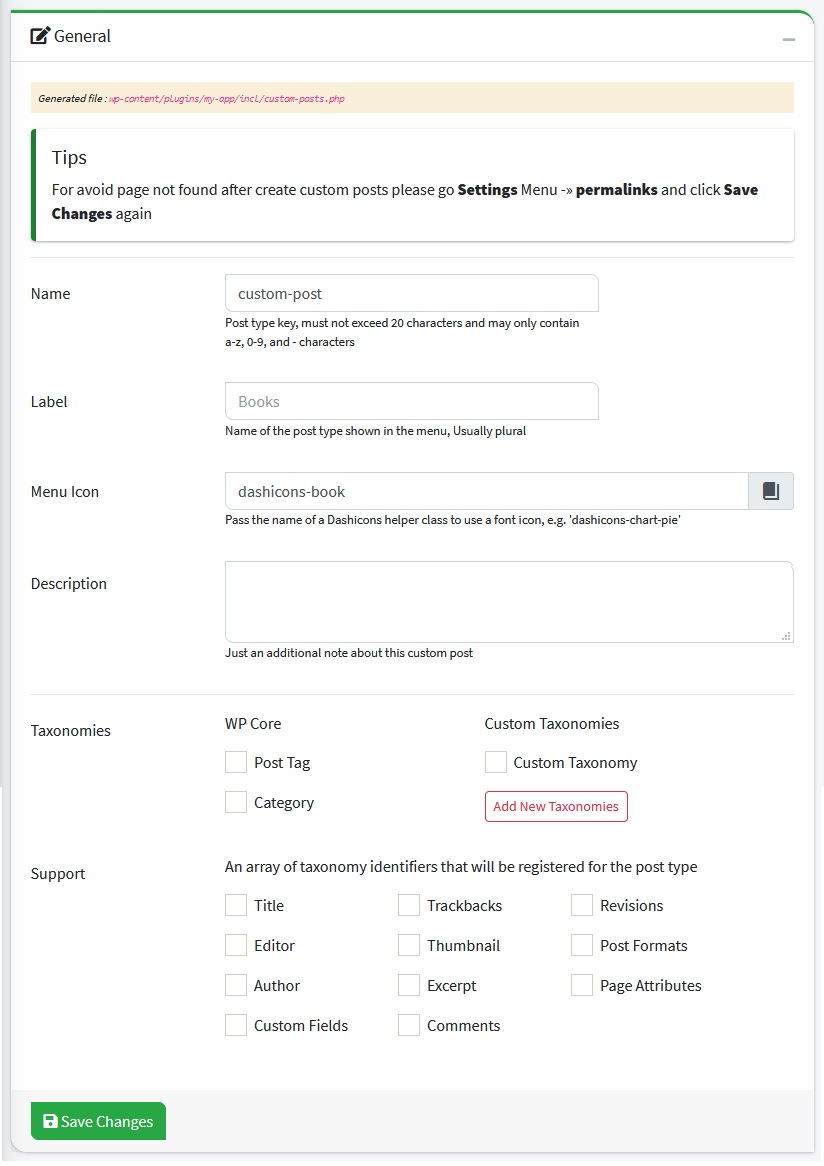824x1166 pixels.
Task: Grab the Description textarea resize handle
Action: tap(786, 635)
